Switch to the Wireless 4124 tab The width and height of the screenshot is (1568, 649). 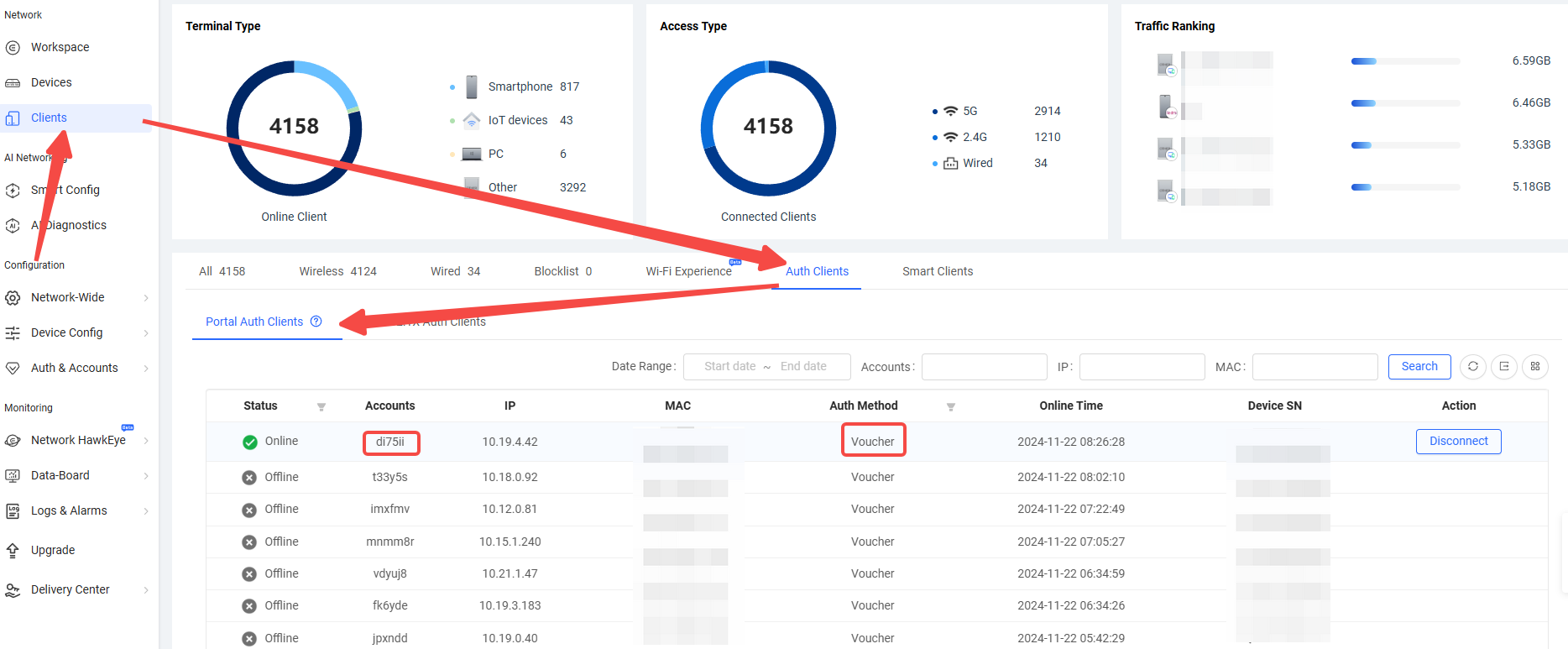point(337,271)
